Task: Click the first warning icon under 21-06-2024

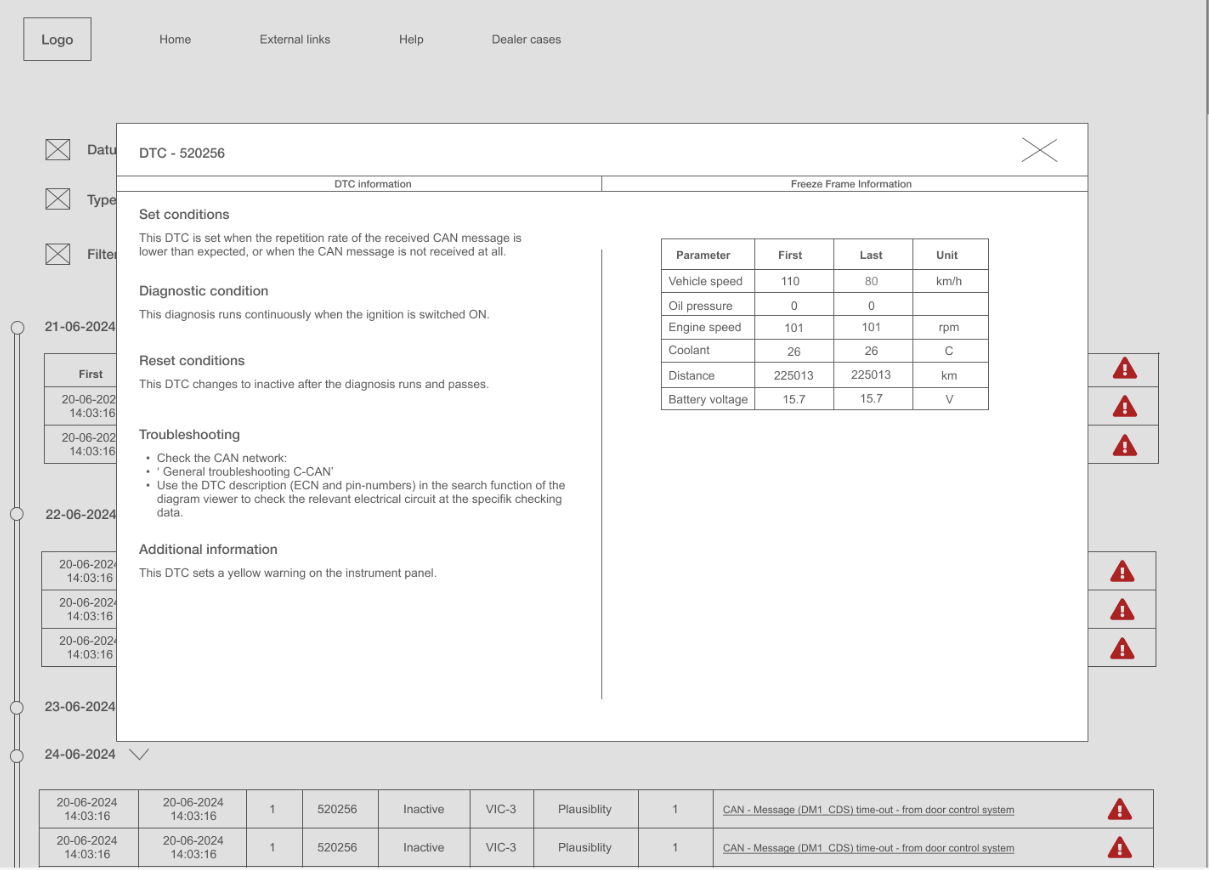Action: (x=1124, y=369)
